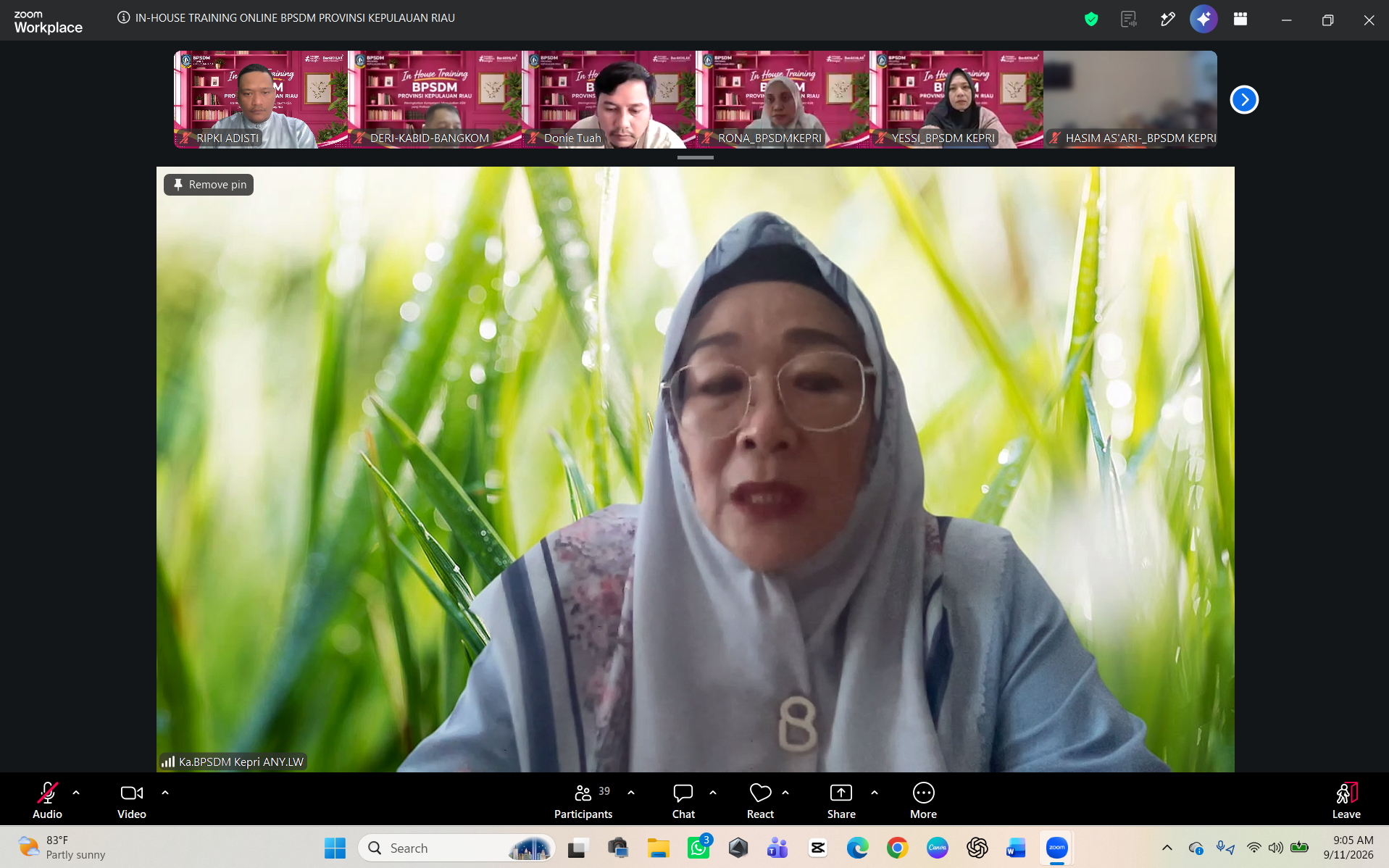
Task: Select RIPKI ADISTI's video thumbnail
Action: coord(261,99)
